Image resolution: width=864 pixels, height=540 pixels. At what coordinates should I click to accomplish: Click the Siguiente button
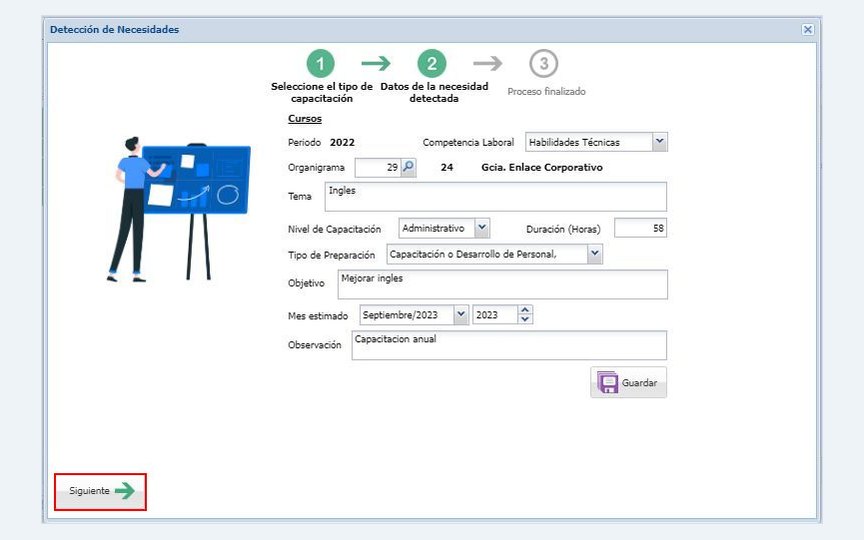[100, 491]
